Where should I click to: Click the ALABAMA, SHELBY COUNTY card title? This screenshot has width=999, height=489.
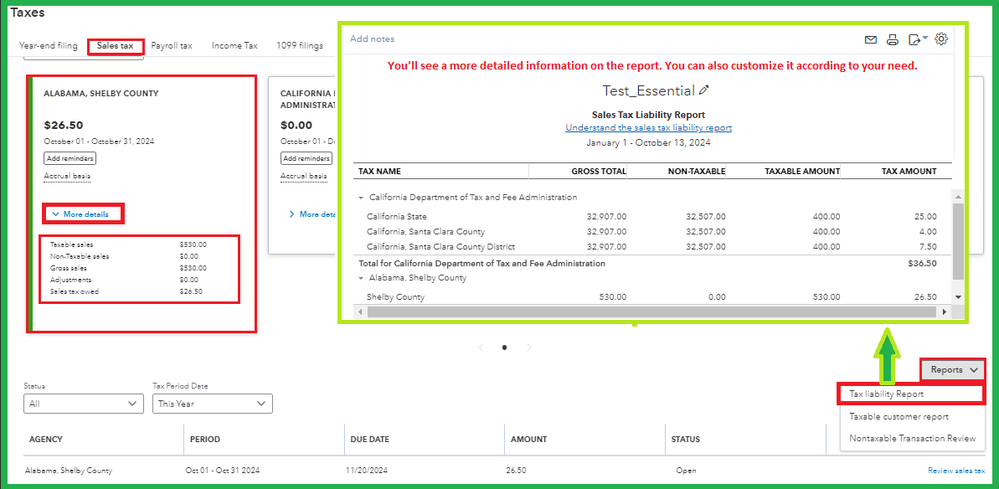pyautogui.click(x=101, y=94)
